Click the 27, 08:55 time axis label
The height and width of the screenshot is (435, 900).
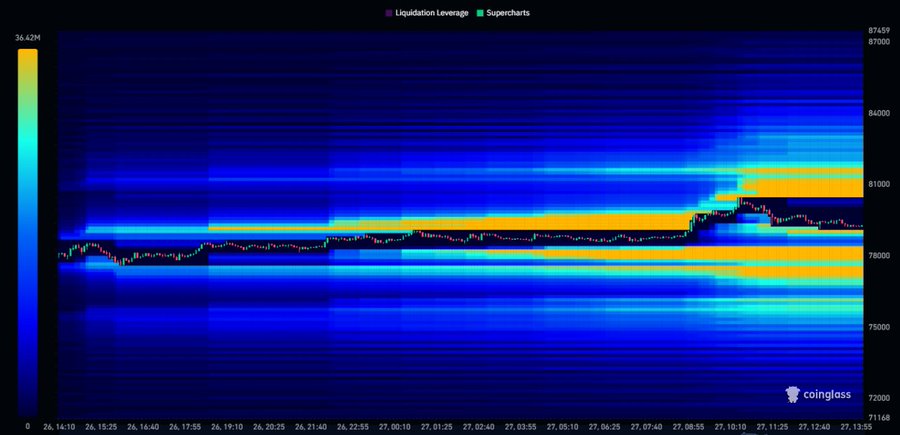tap(689, 427)
